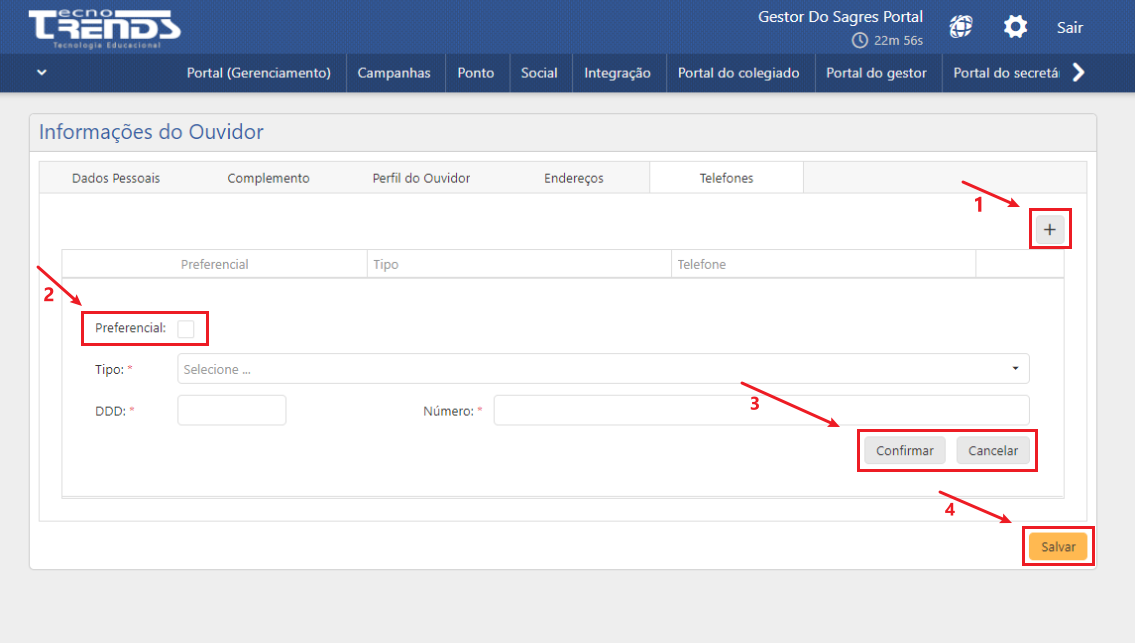1135x643 pixels.
Task: Go to the Endereços tab
Action: [573, 178]
